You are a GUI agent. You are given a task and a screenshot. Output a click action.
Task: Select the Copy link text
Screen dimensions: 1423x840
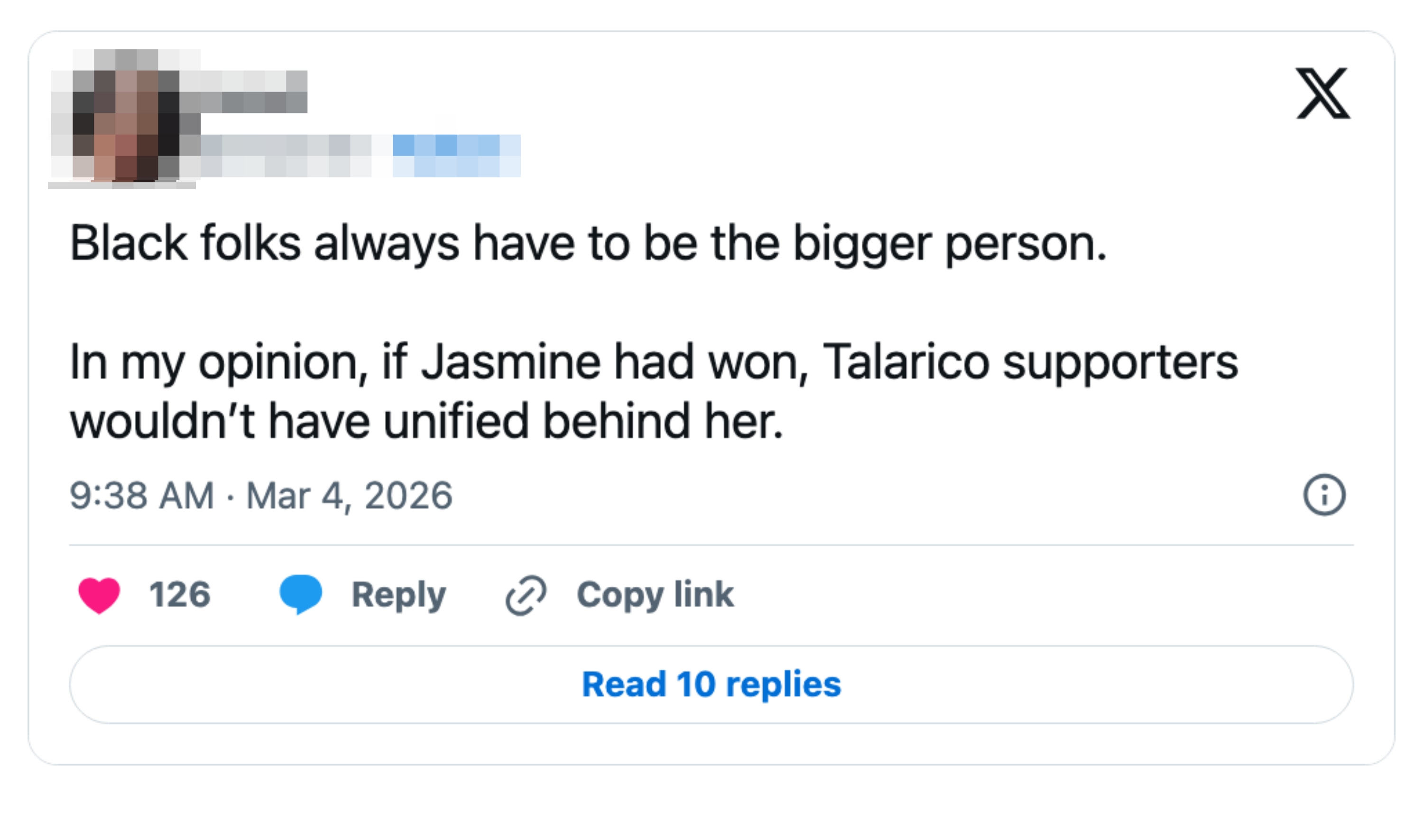[x=655, y=595]
